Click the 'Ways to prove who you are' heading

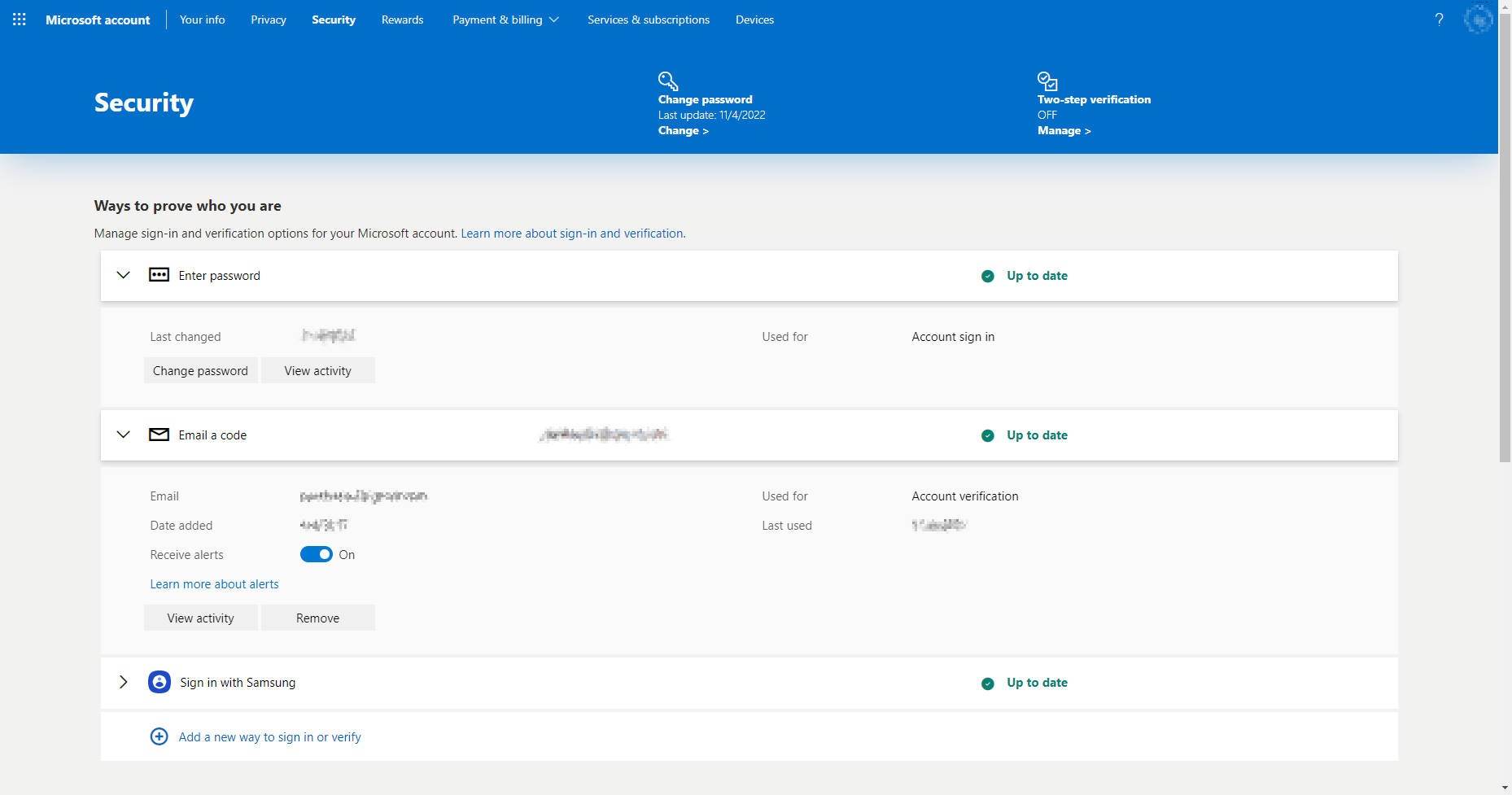click(187, 206)
